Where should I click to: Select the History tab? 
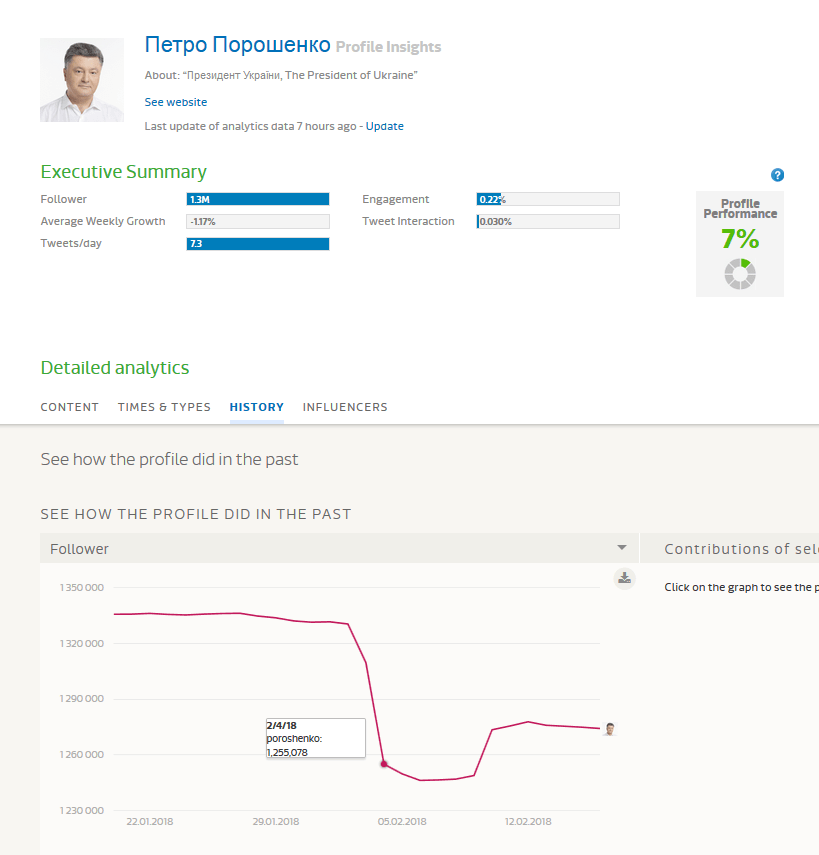[257, 407]
